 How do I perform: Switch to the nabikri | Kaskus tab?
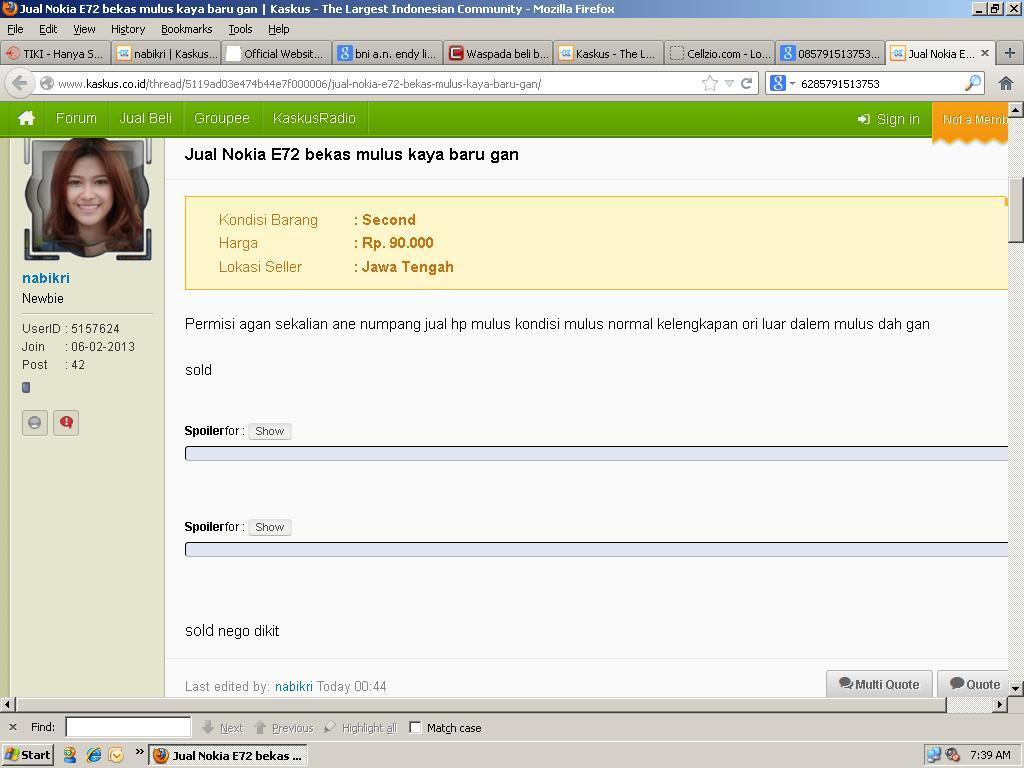coord(167,54)
